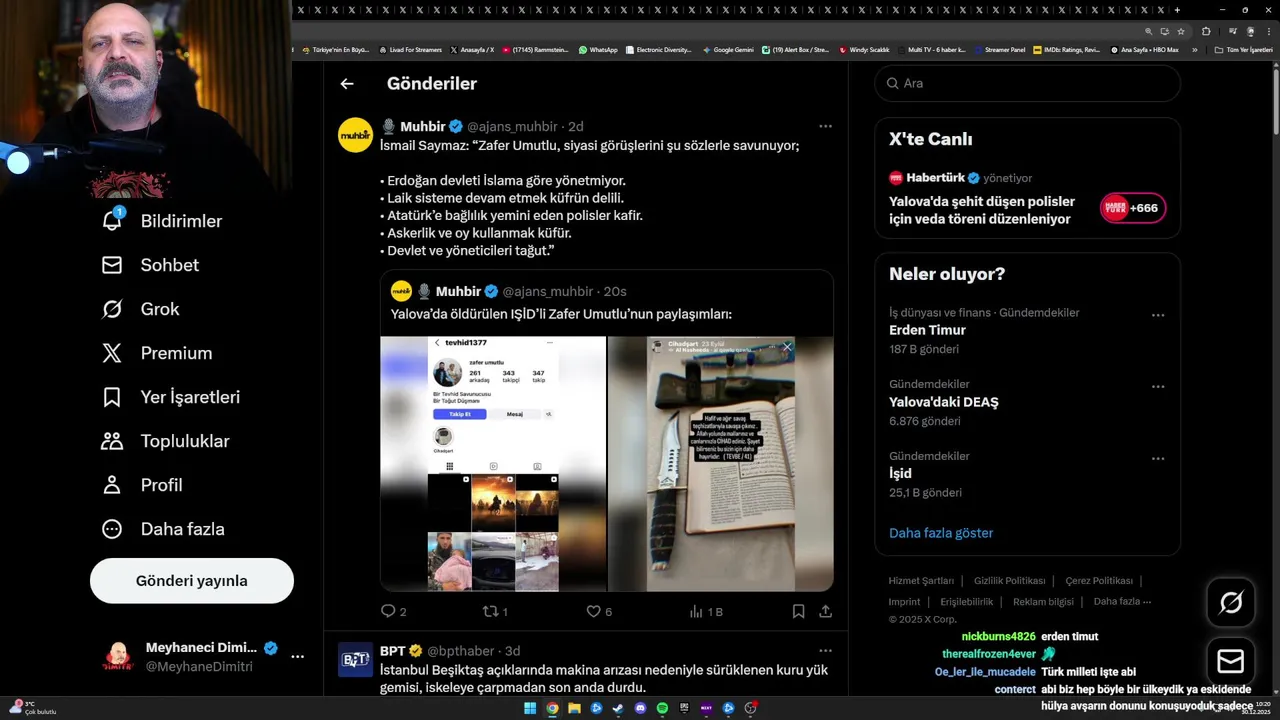
Task: Open more options on Muhbir post
Action: click(x=825, y=126)
